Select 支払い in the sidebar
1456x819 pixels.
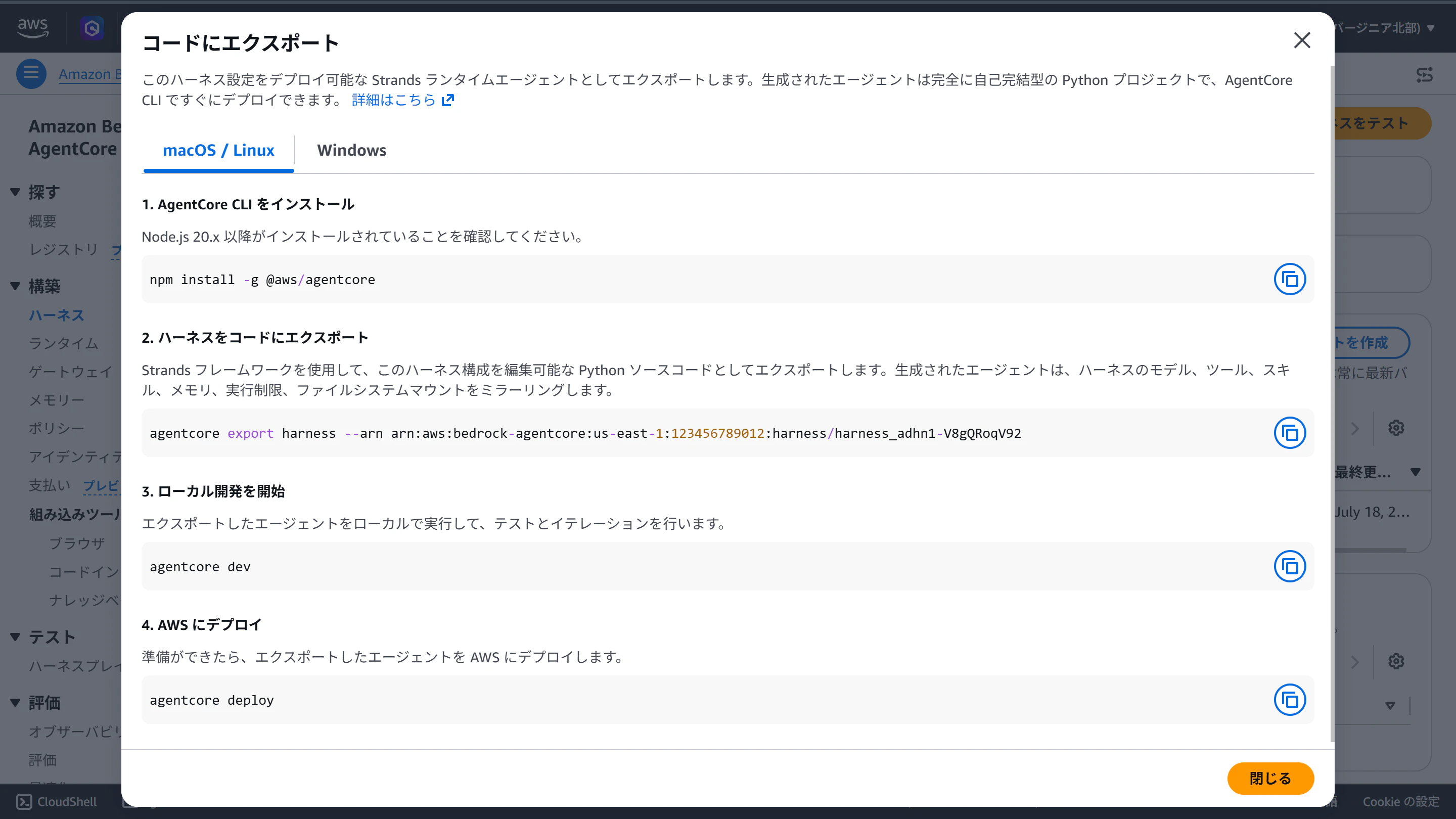pos(50,485)
